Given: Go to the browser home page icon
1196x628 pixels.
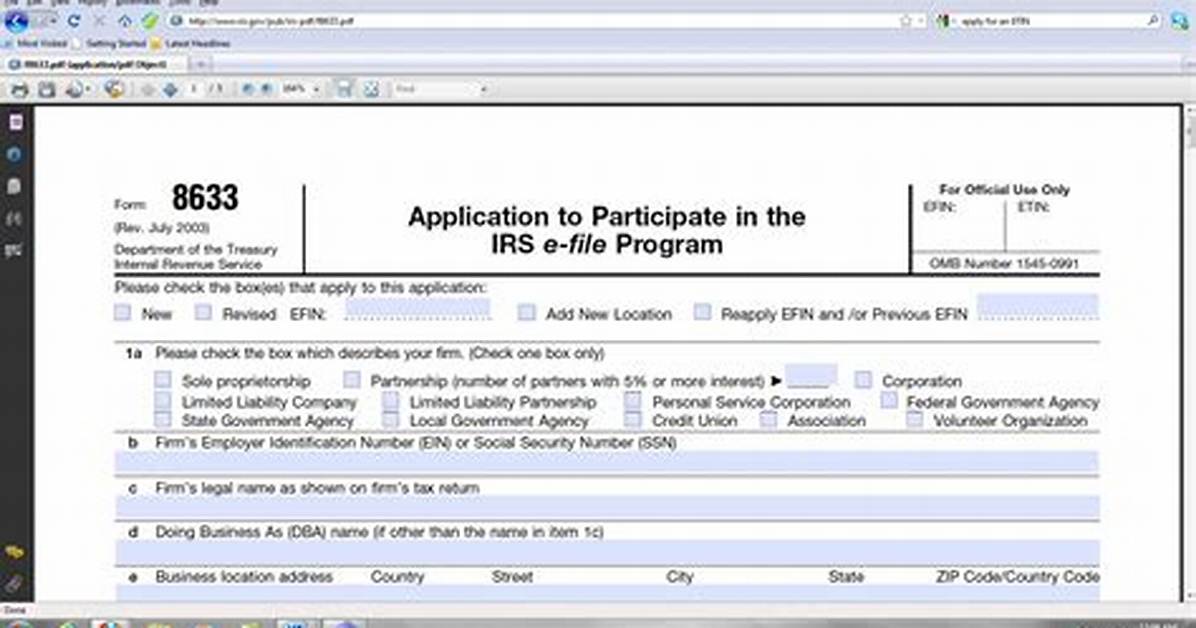Looking at the screenshot, I should [x=124, y=21].
